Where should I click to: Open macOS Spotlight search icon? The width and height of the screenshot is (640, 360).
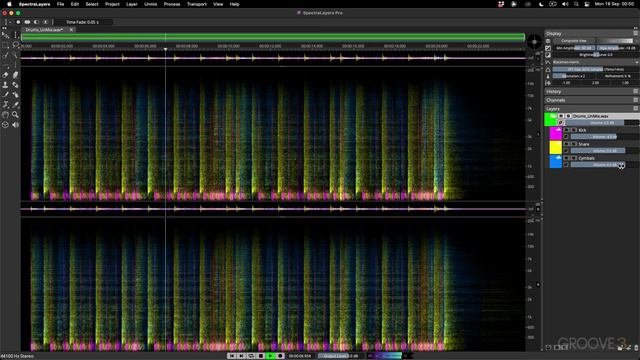point(576,4)
